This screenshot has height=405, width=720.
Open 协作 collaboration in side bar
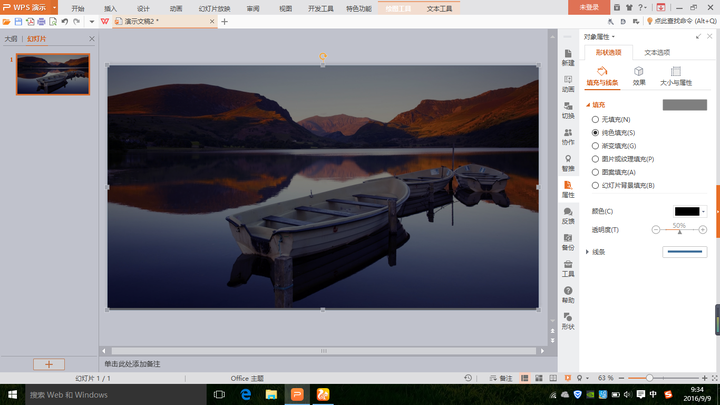[x=568, y=137]
